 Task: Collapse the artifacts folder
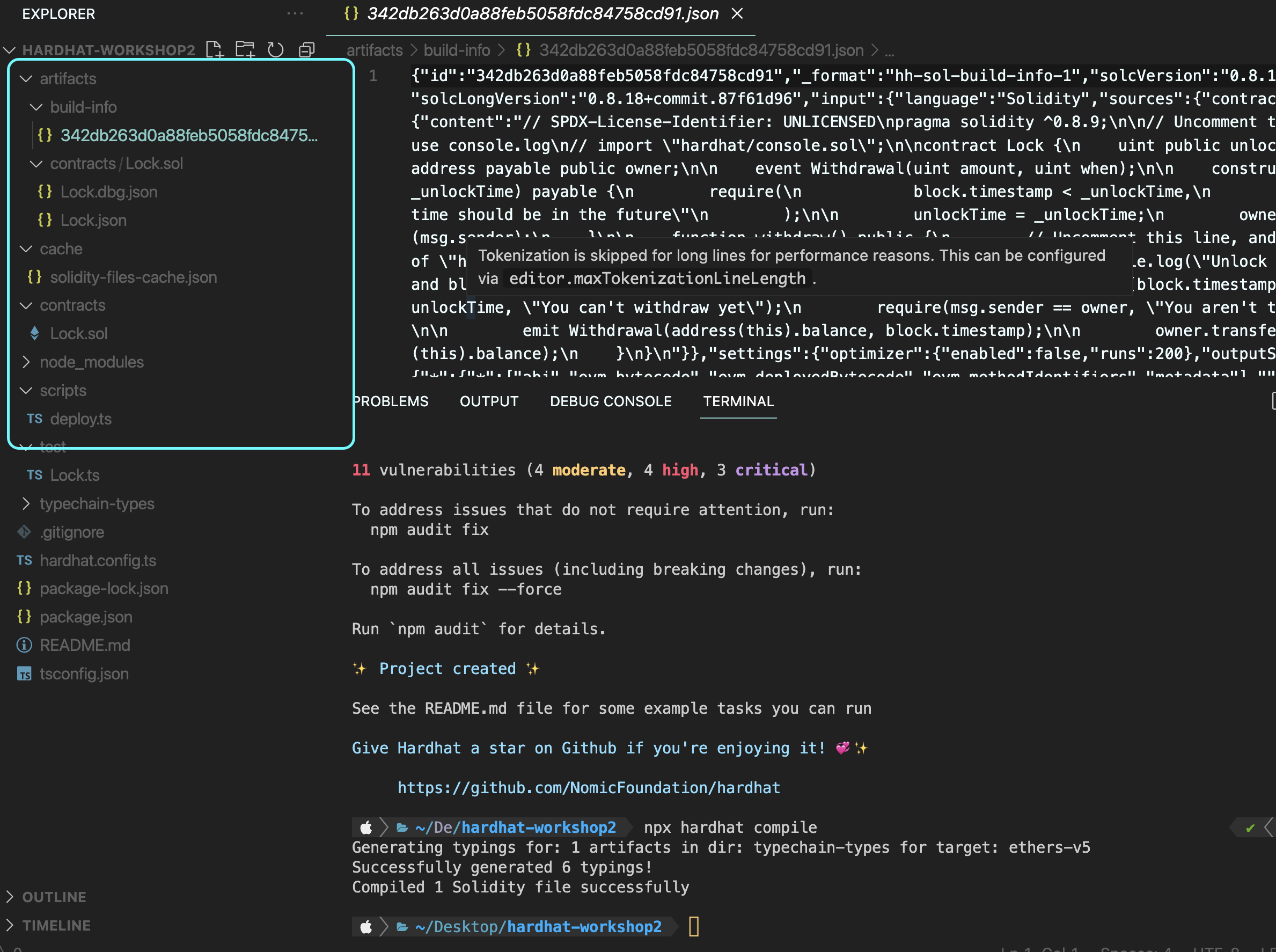68,78
